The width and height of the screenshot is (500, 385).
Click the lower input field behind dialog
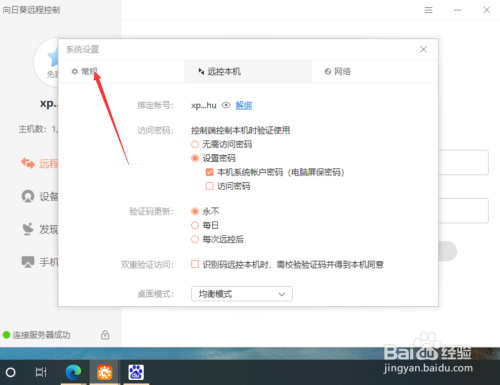[463, 211]
